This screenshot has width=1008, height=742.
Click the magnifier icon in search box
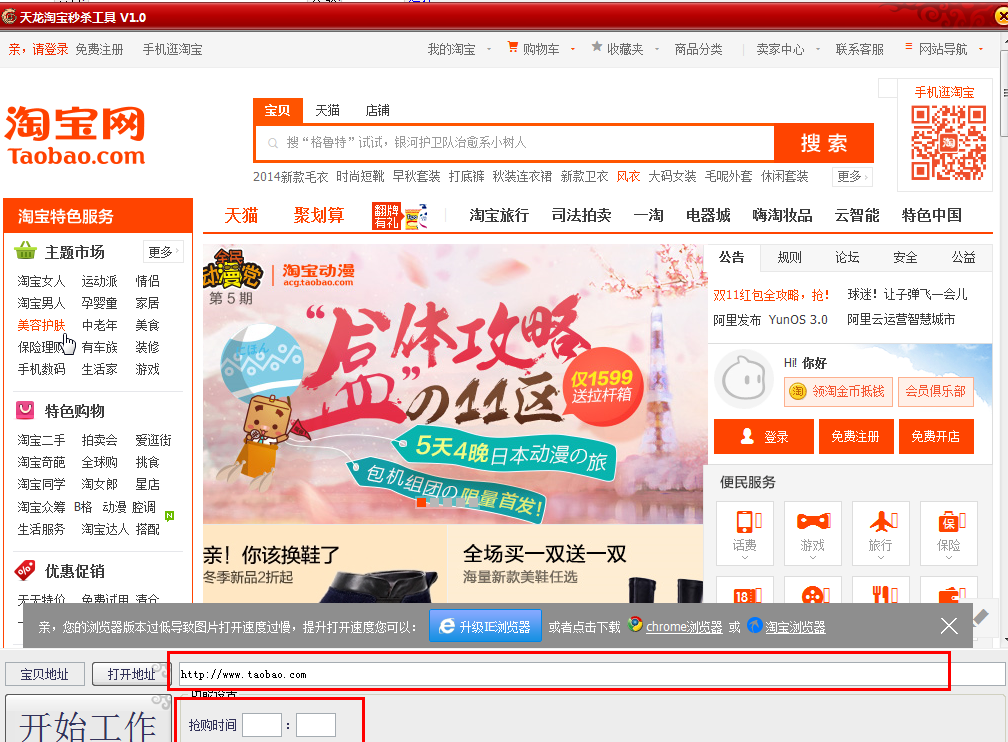273,143
